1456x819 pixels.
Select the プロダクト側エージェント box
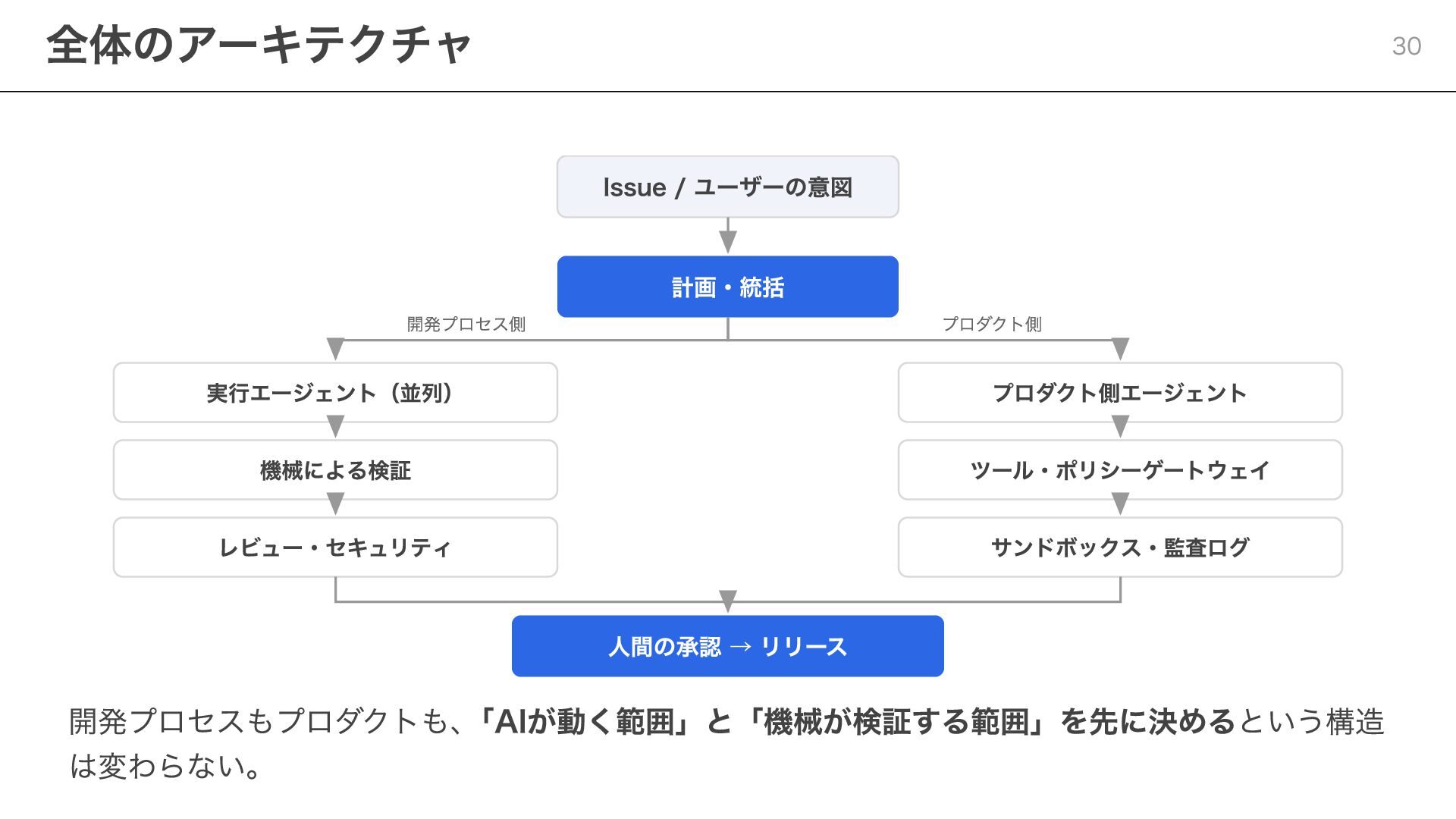coord(1120,393)
